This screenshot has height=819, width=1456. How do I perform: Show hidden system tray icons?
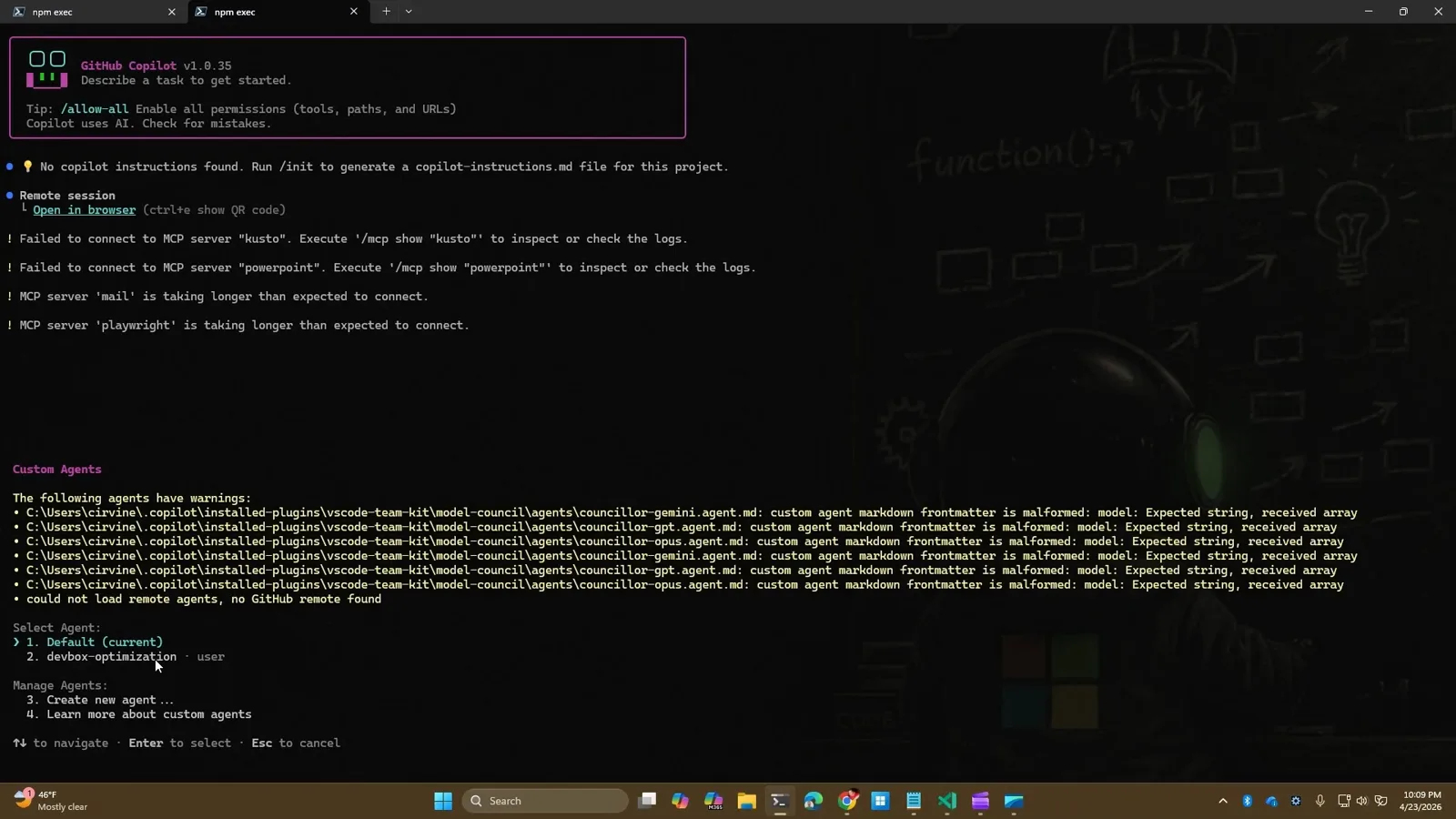coord(1223,801)
